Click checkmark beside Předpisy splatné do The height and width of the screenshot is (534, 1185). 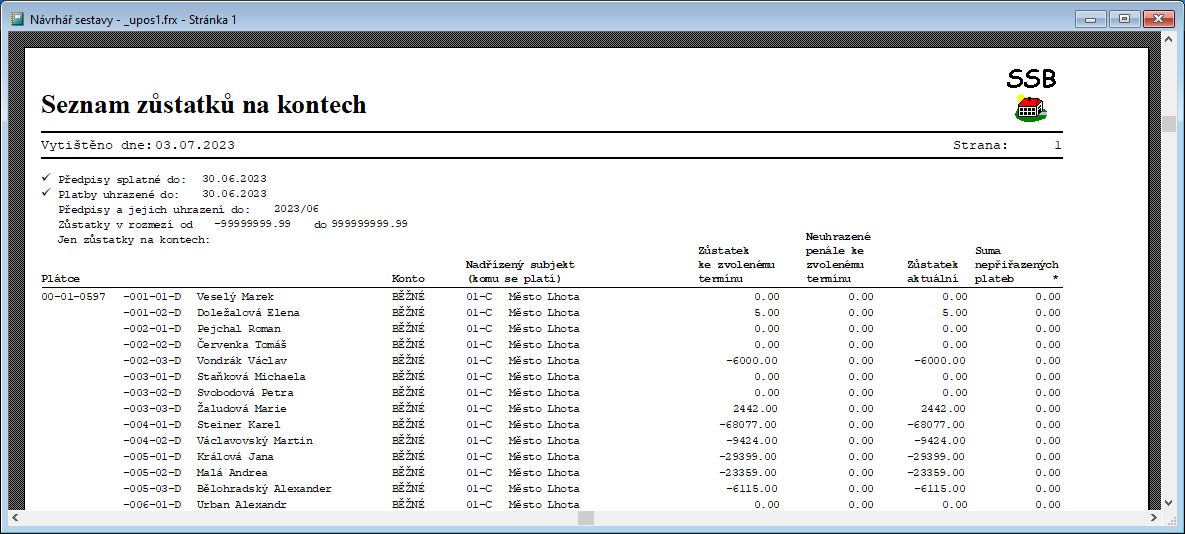(x=46, y=177)
